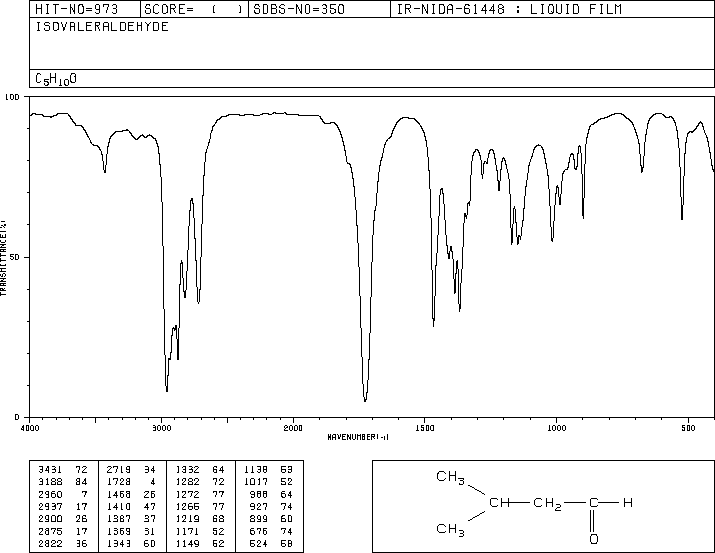Click the 100 transmittance axis label
Screen dimensions: 715x553
pyautogui.click(x=12, y=97)
